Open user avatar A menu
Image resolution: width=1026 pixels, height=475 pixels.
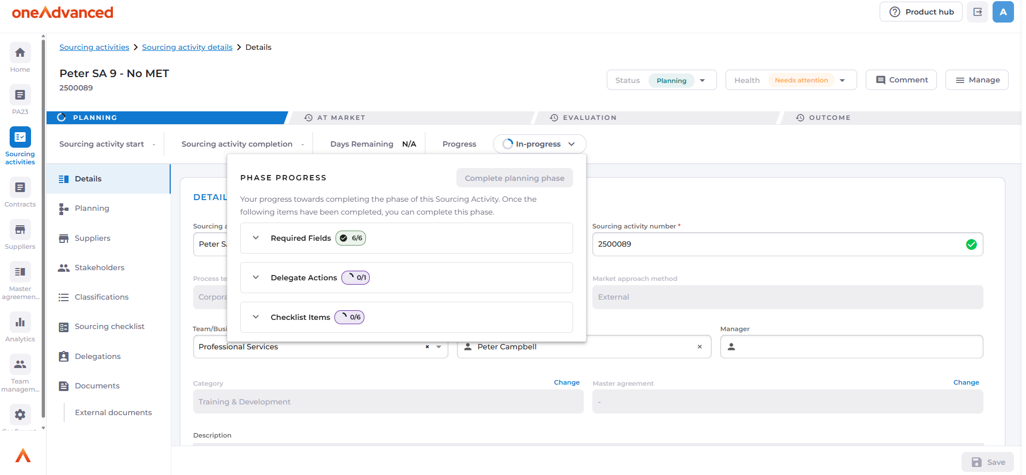1003,12
